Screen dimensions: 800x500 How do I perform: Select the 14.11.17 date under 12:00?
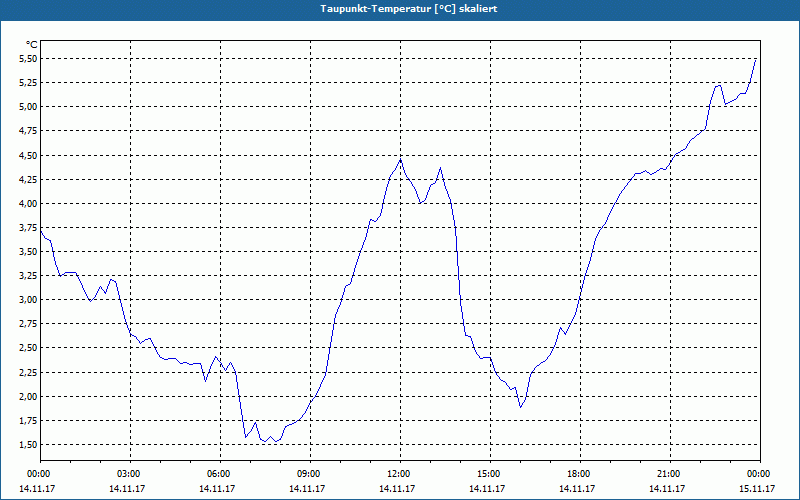(397, 488)
